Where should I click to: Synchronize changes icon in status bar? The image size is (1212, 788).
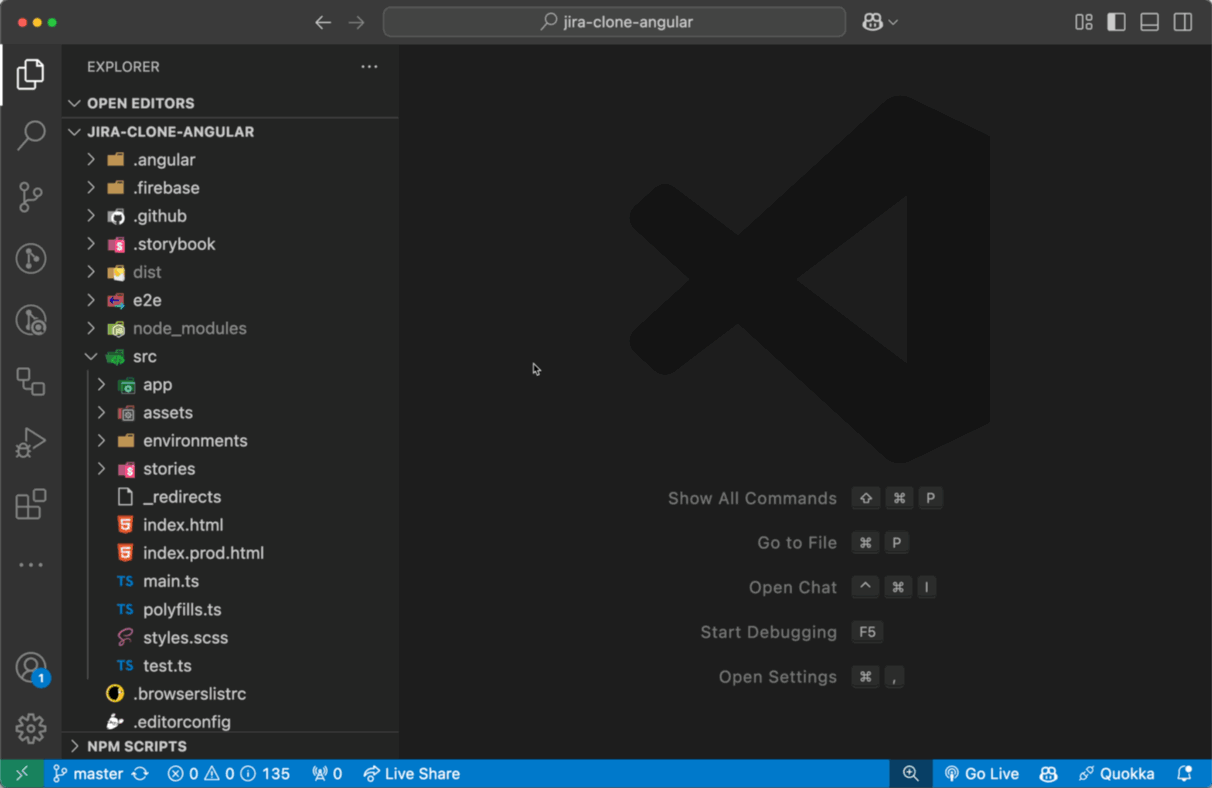point(141,774)
